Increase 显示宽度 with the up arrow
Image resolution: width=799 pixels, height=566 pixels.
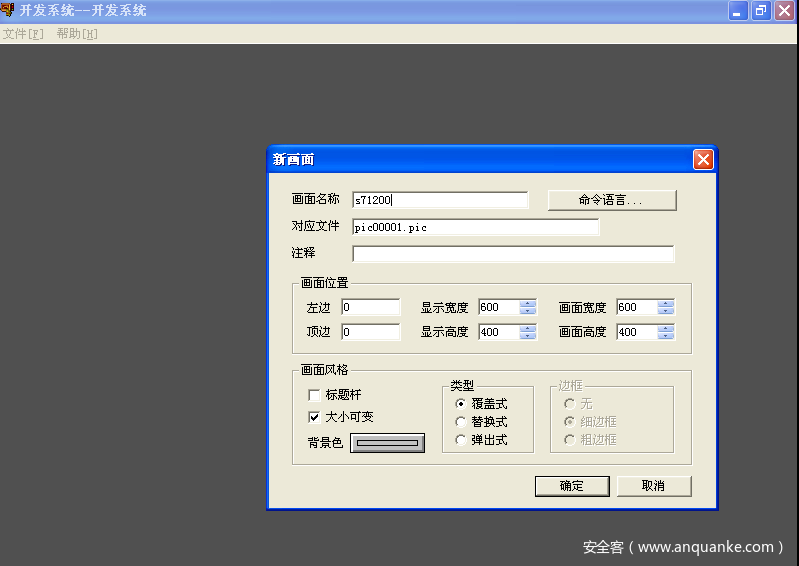pos(528,304)
